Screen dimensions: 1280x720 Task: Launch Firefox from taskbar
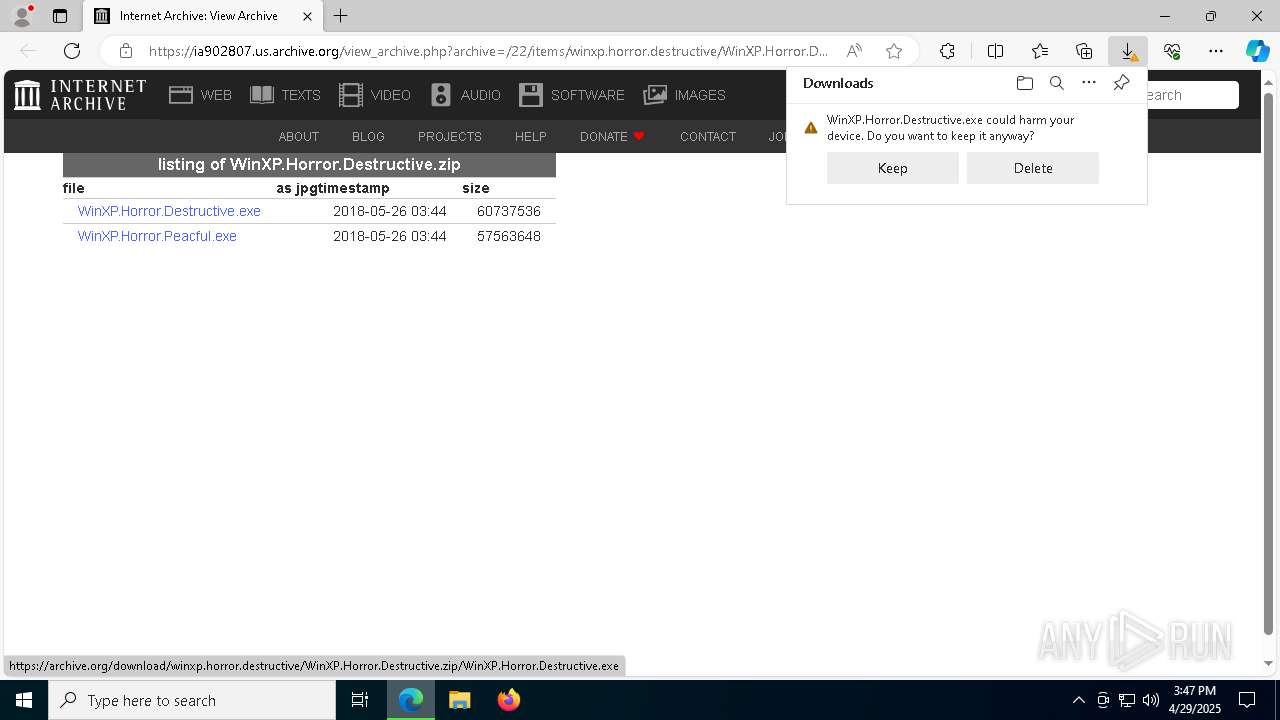coord(508,700)
